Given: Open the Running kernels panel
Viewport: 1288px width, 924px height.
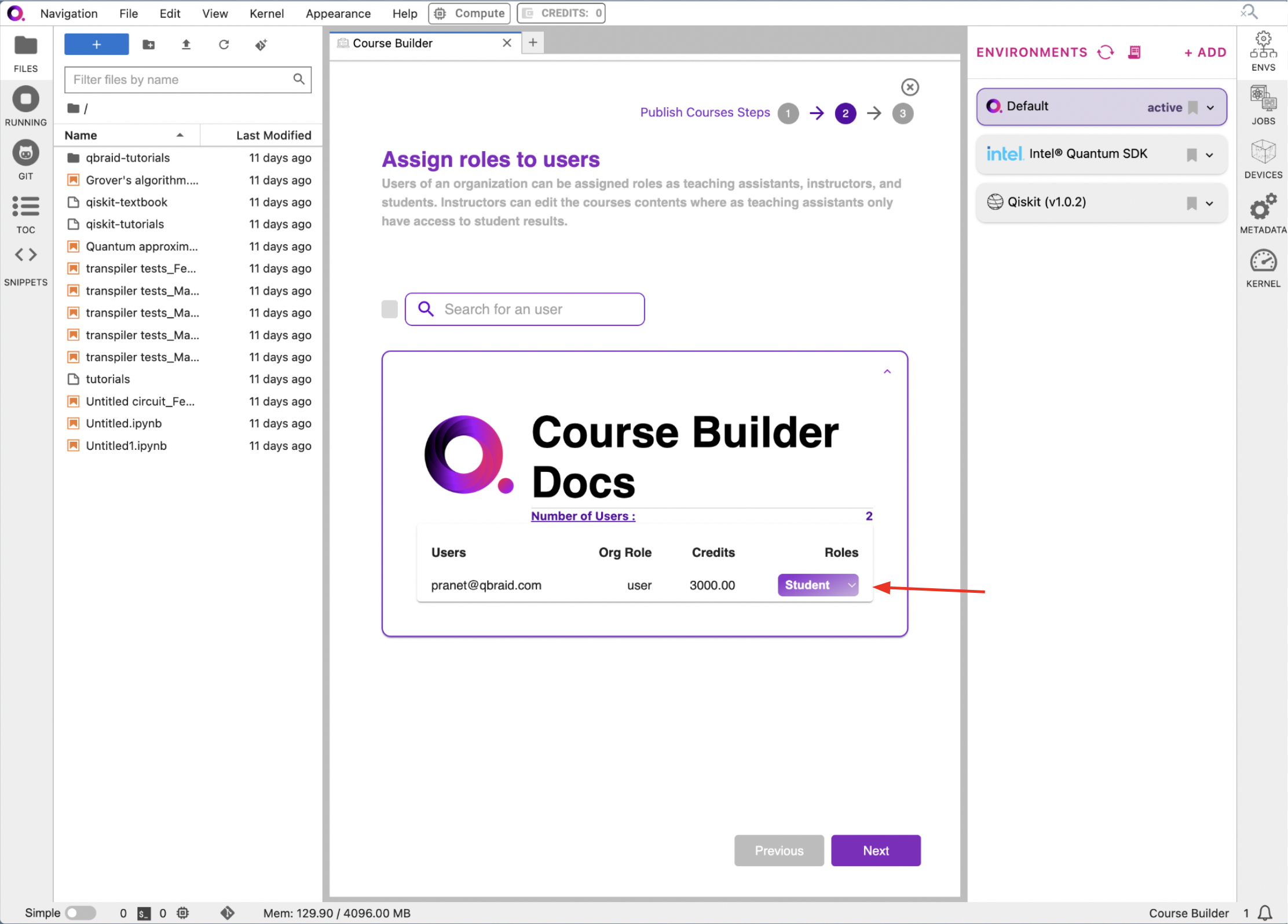Looking at the screenshot, I should (x=25, y=106).
